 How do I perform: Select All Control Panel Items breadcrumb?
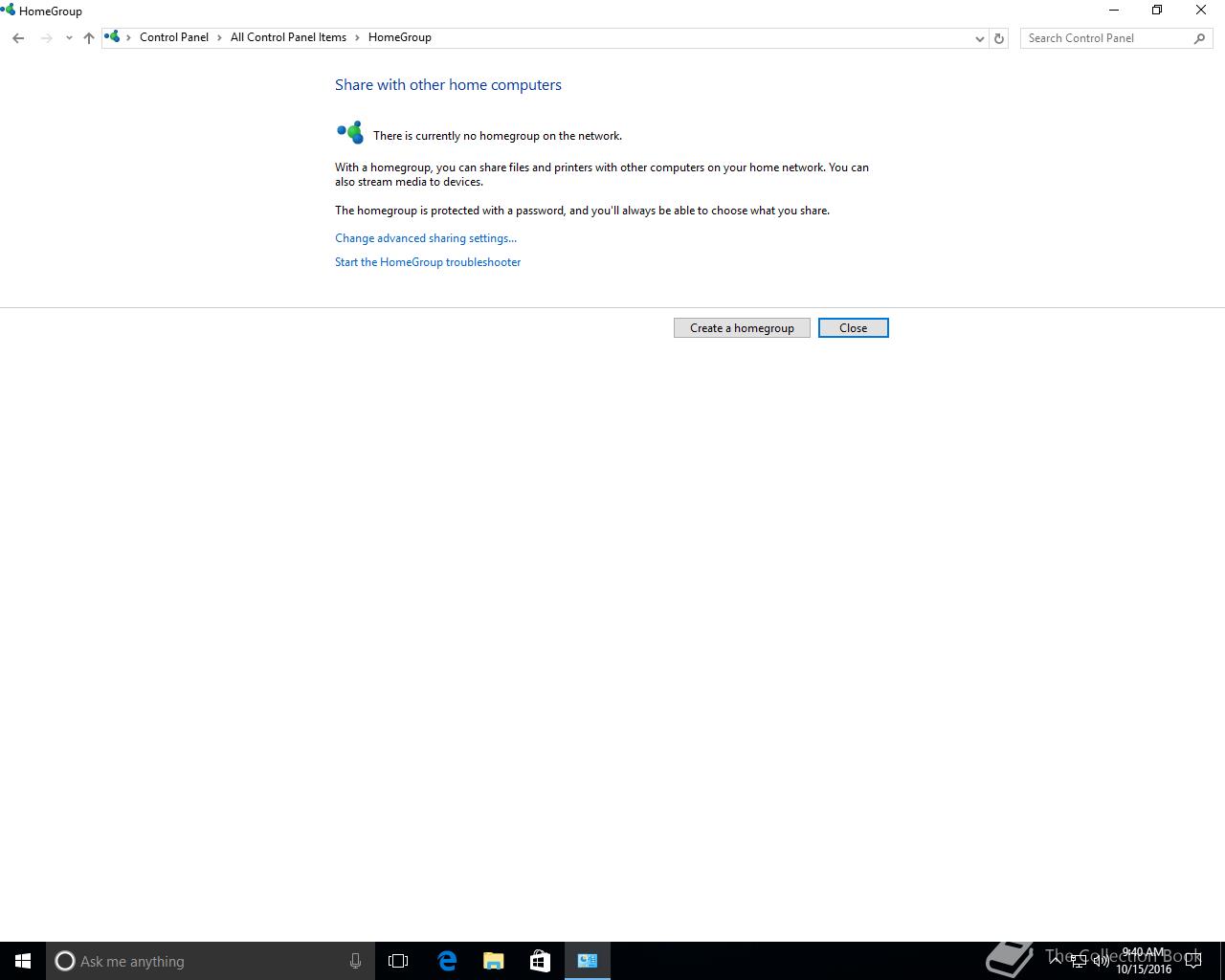[x=288, y=37]
